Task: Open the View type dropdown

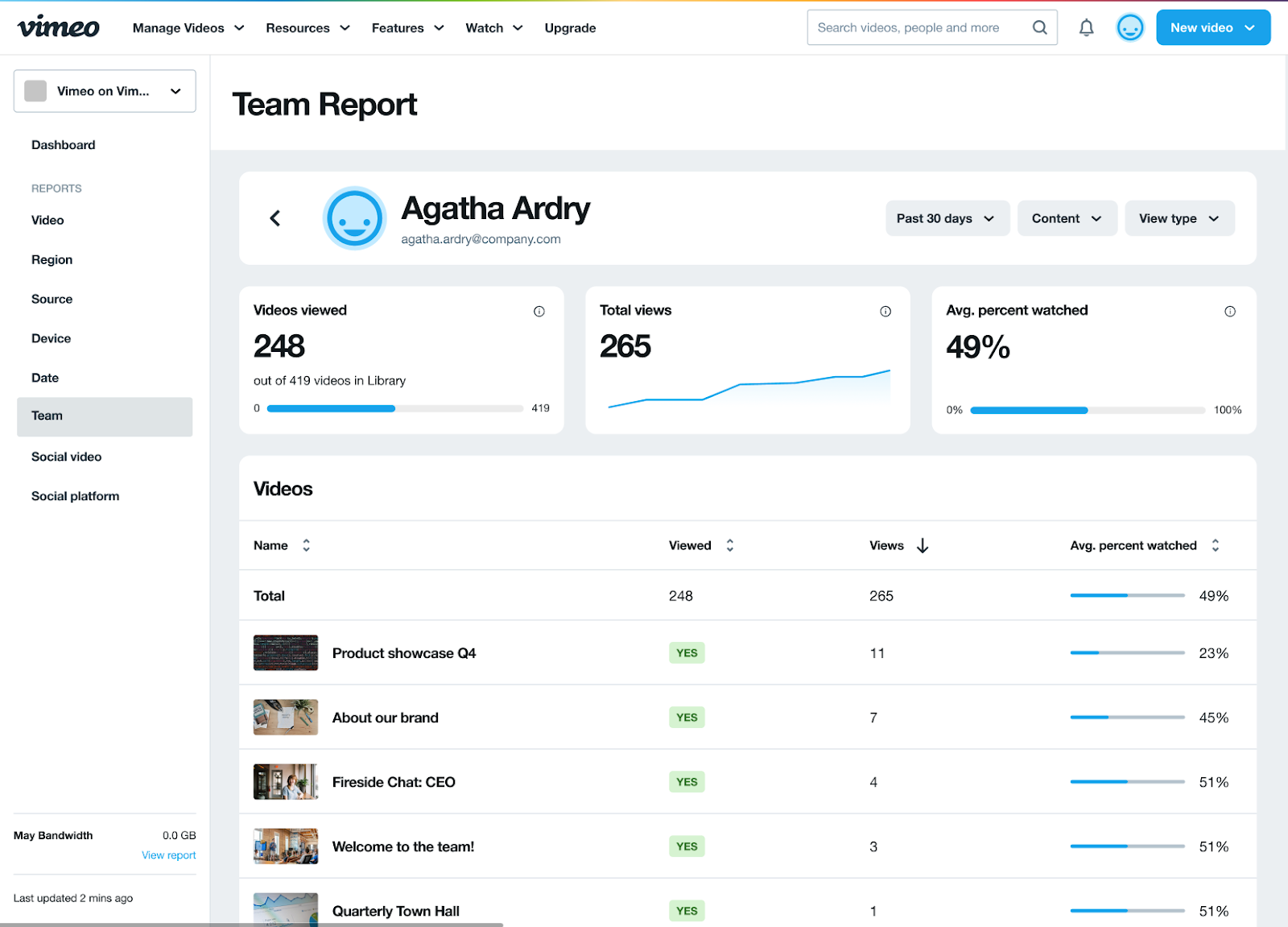Action: (1179, 218)
